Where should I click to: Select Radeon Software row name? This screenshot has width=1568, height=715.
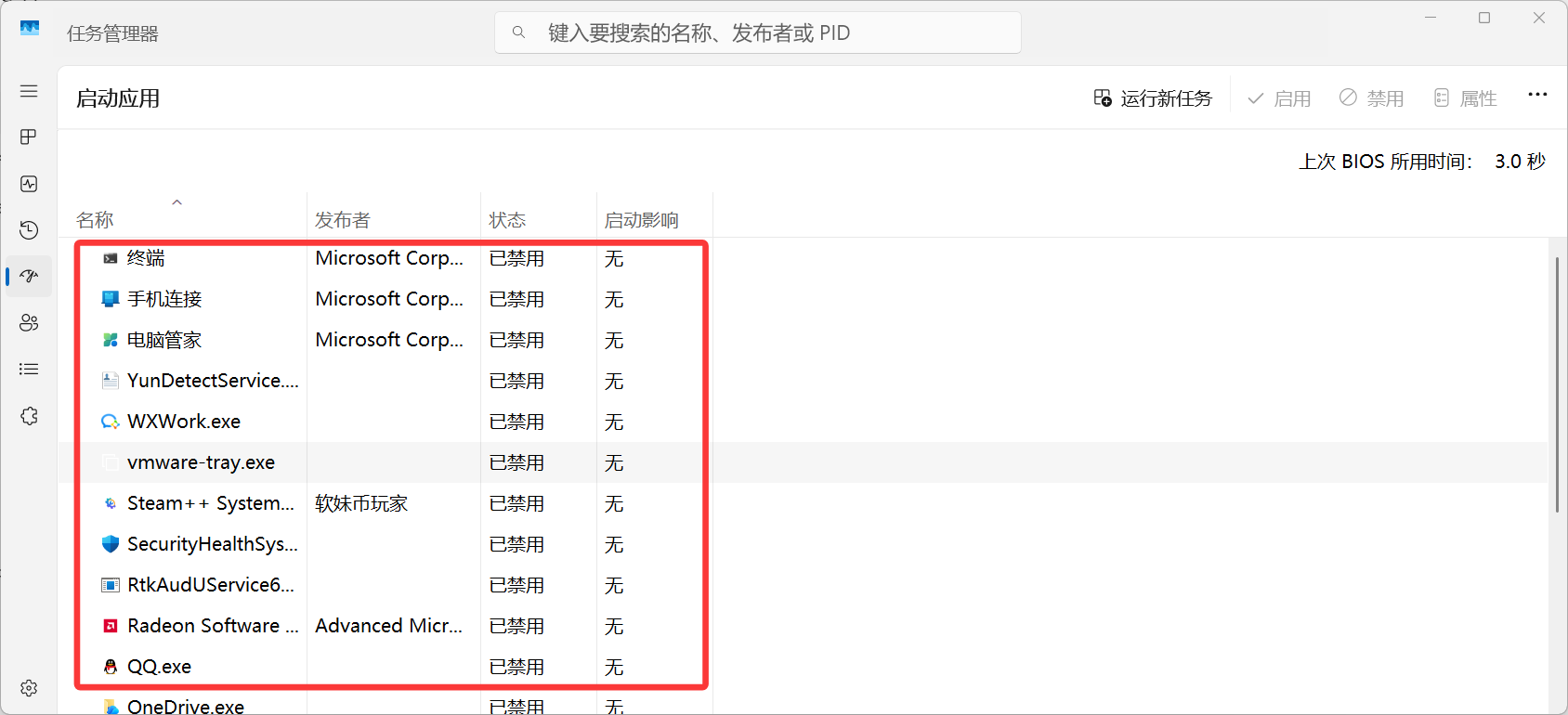tap(213, 626)
